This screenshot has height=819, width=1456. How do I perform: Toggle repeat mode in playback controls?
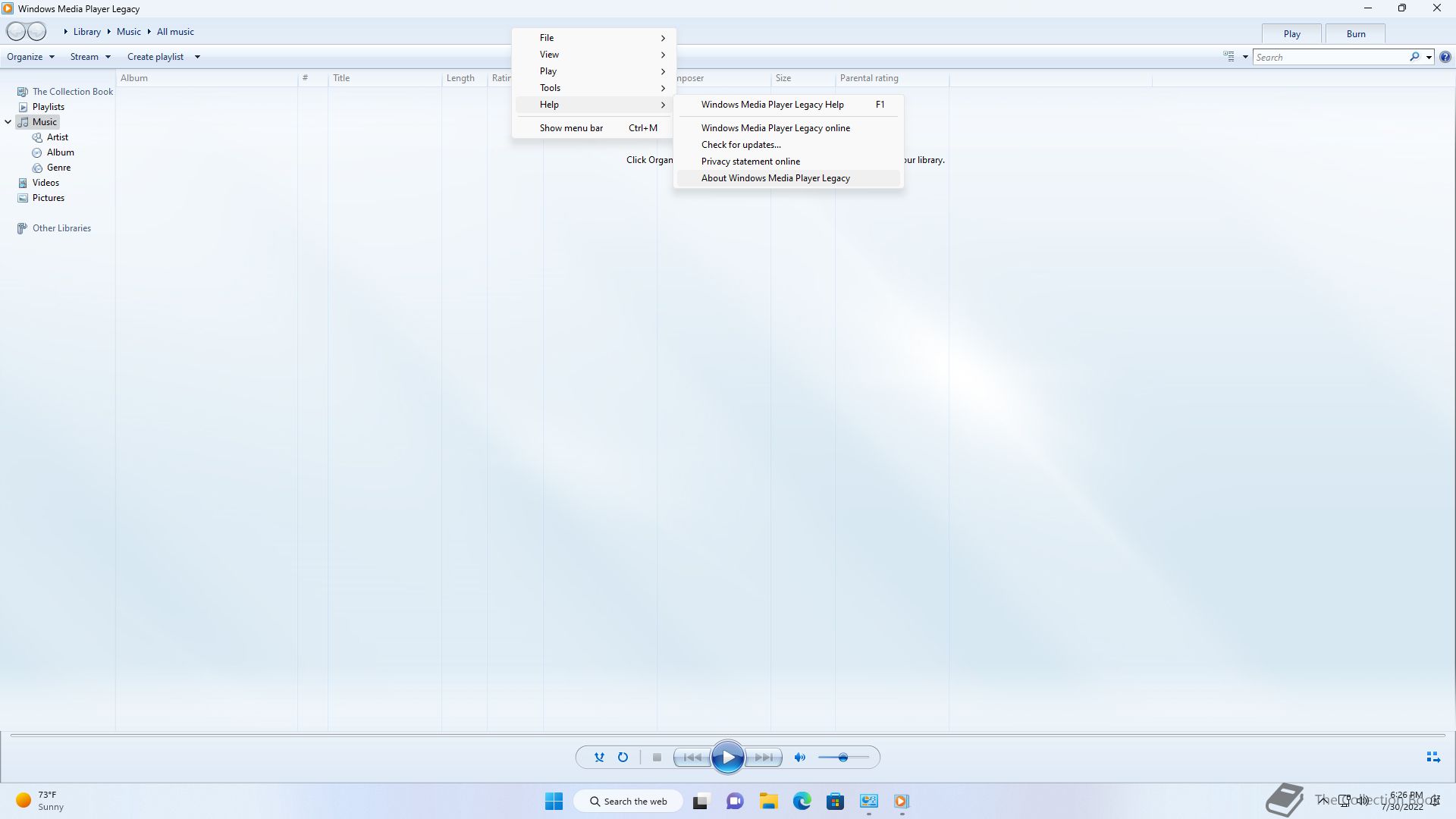coord(623,758)
